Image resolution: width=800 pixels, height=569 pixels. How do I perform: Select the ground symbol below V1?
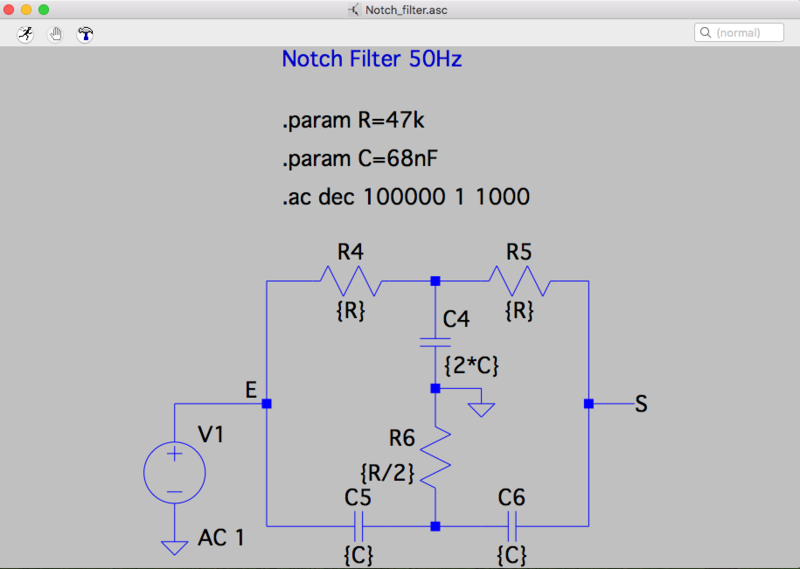tap(174, 546)
